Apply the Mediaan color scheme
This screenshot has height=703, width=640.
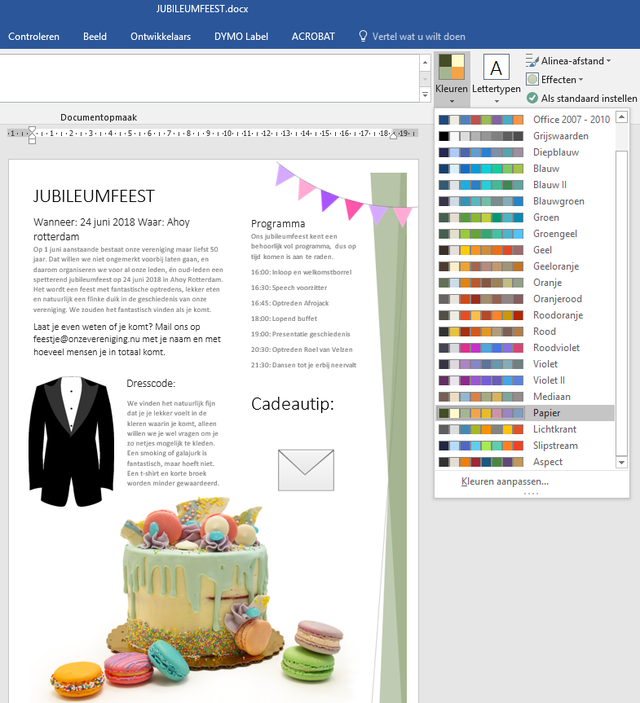pos(525,396)
